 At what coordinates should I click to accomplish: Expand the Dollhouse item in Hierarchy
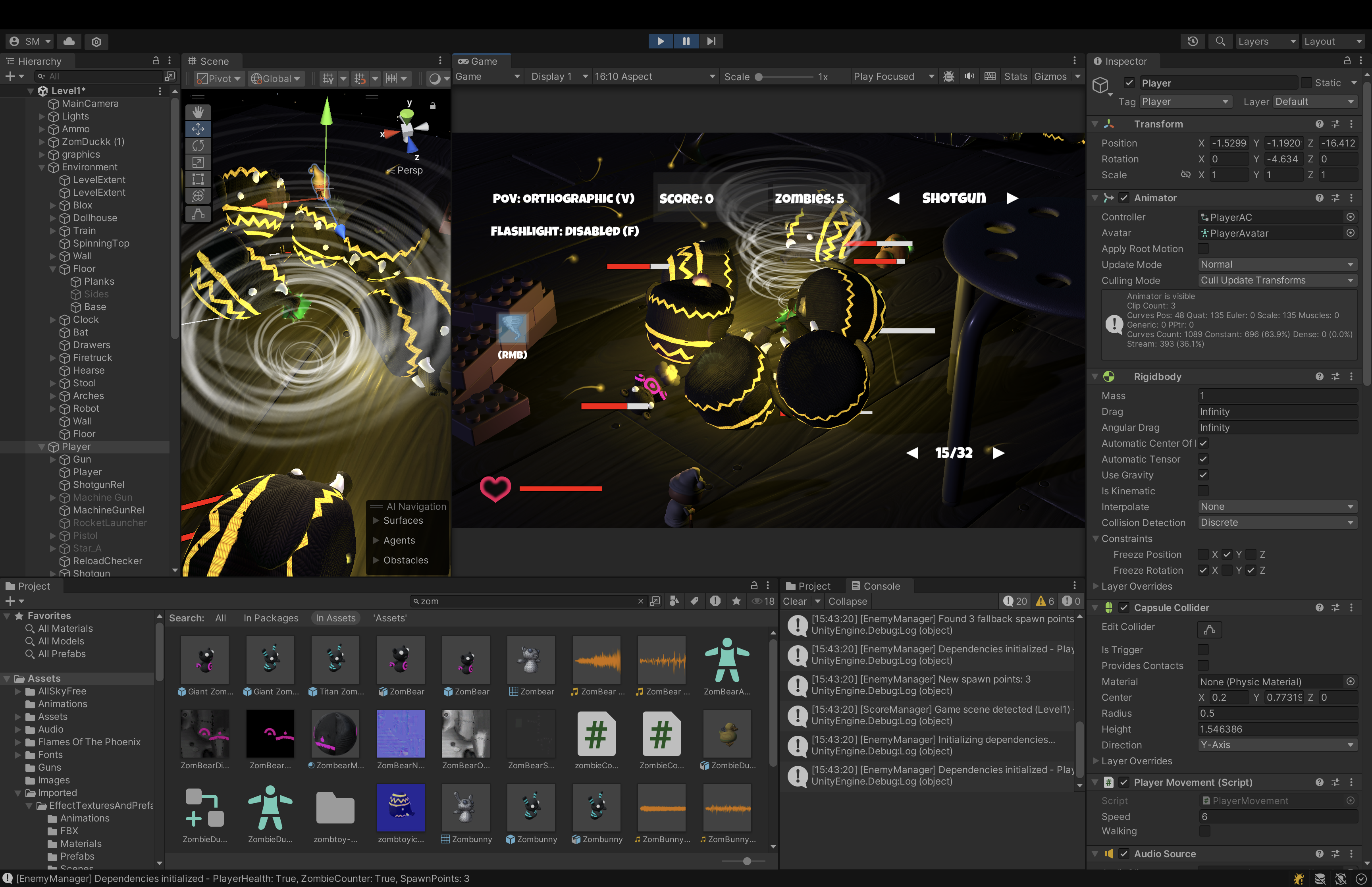point(53,218)
